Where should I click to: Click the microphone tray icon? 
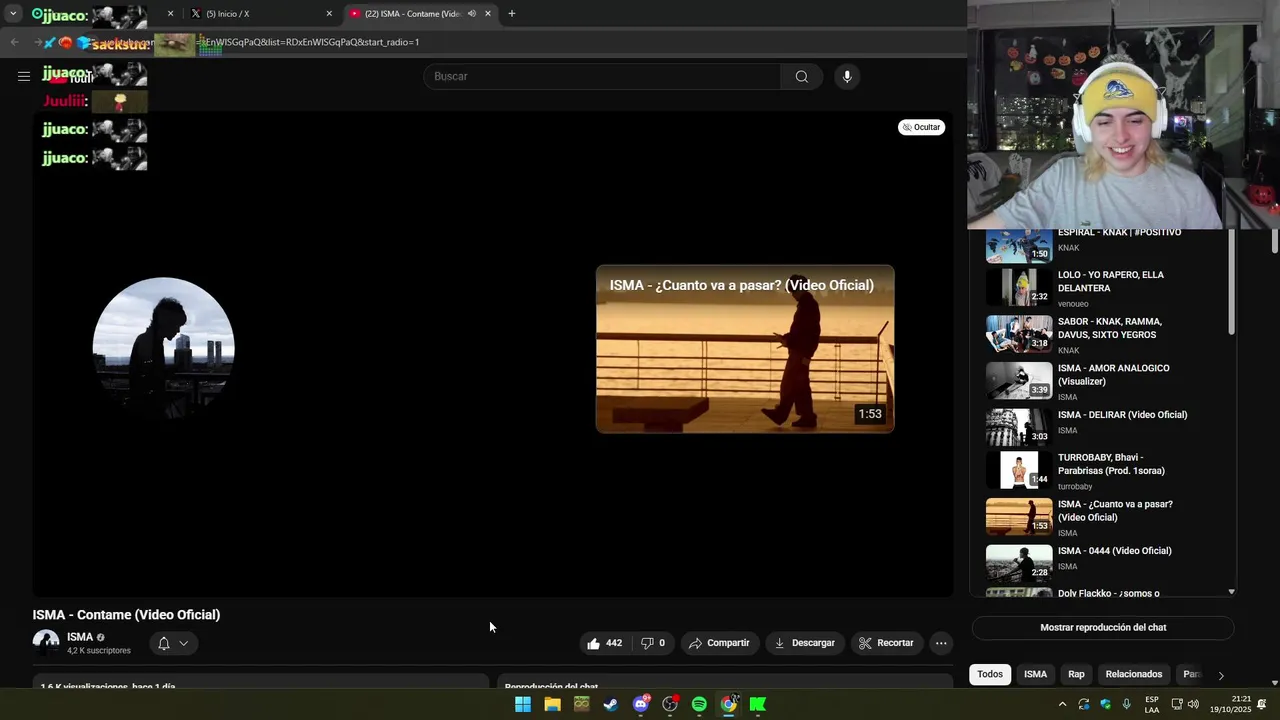coord(1127,704)
